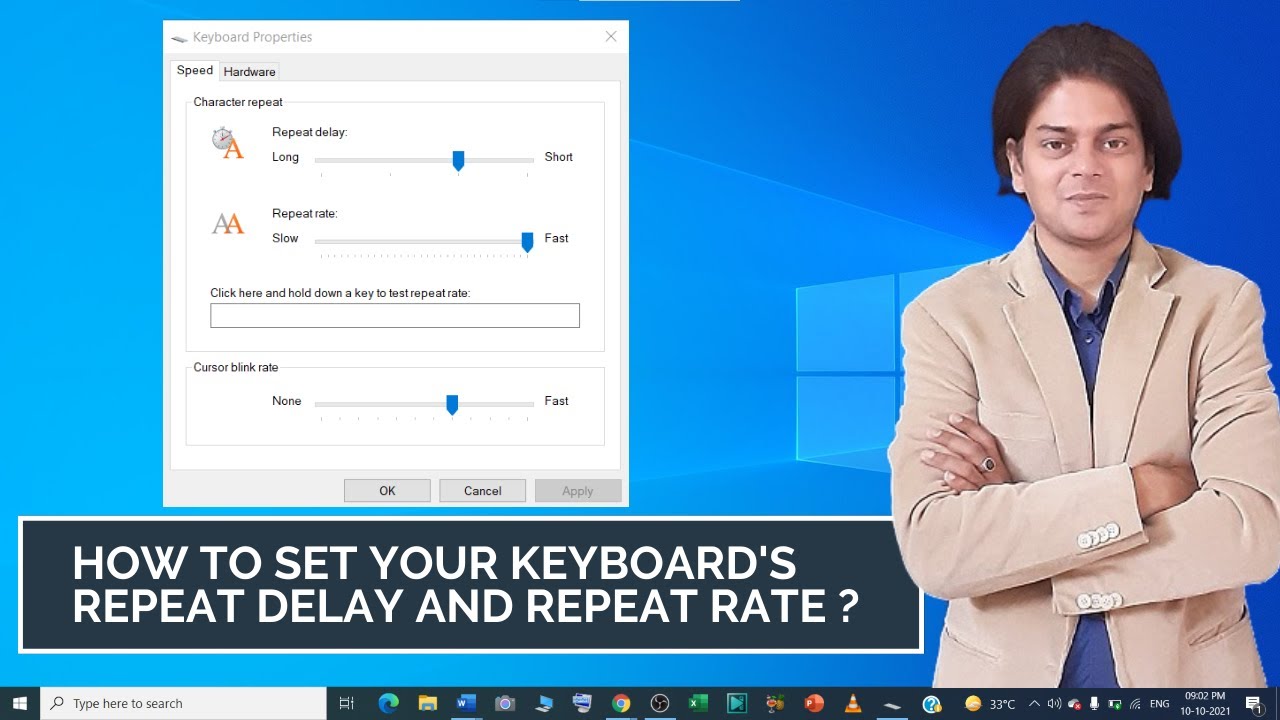Screen dimensions: 1280x720
Task: Click the greyed-out Apply button
Action: pyautogui.click(x=578, y=491)
